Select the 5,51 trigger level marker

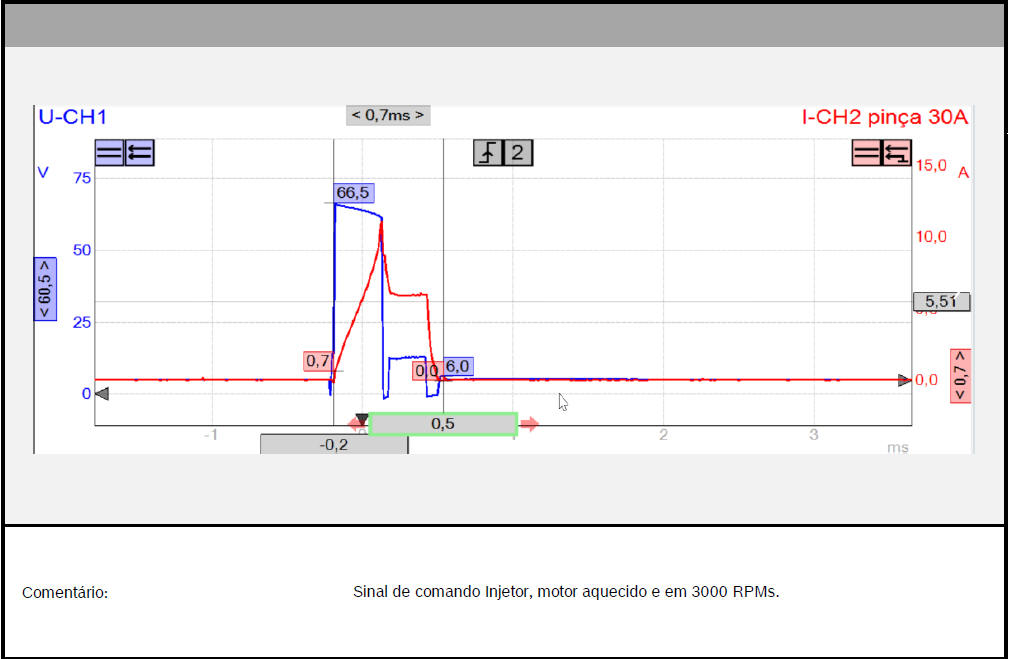(x=941, y=301)
